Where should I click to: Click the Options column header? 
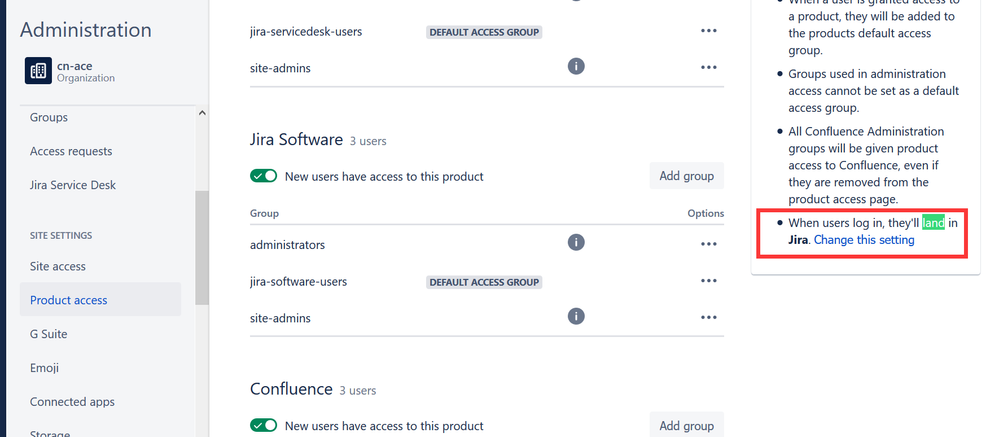click(706, 213)
